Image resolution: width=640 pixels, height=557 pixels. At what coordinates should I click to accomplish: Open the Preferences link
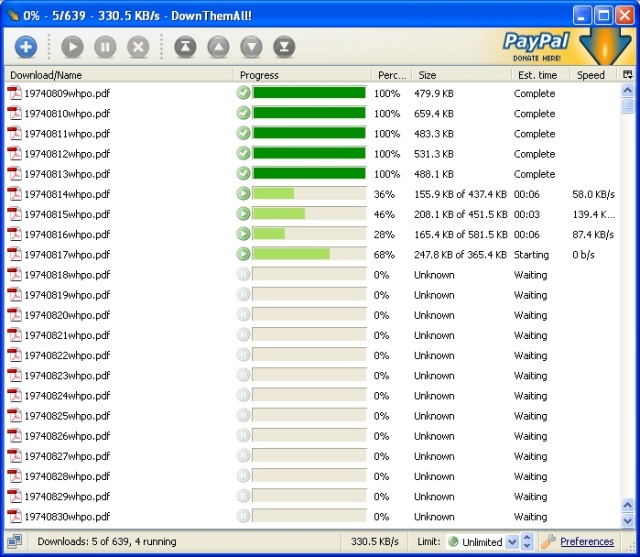(587, 541)
